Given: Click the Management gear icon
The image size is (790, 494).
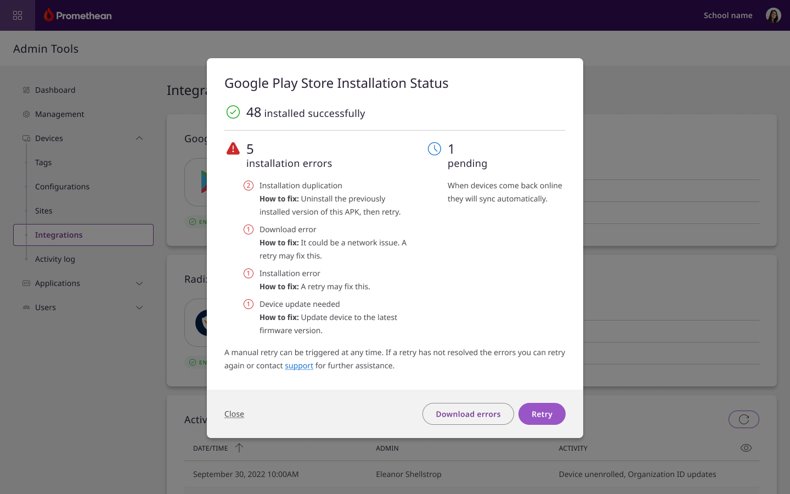Looking at the screenshot, I should 26,114.
